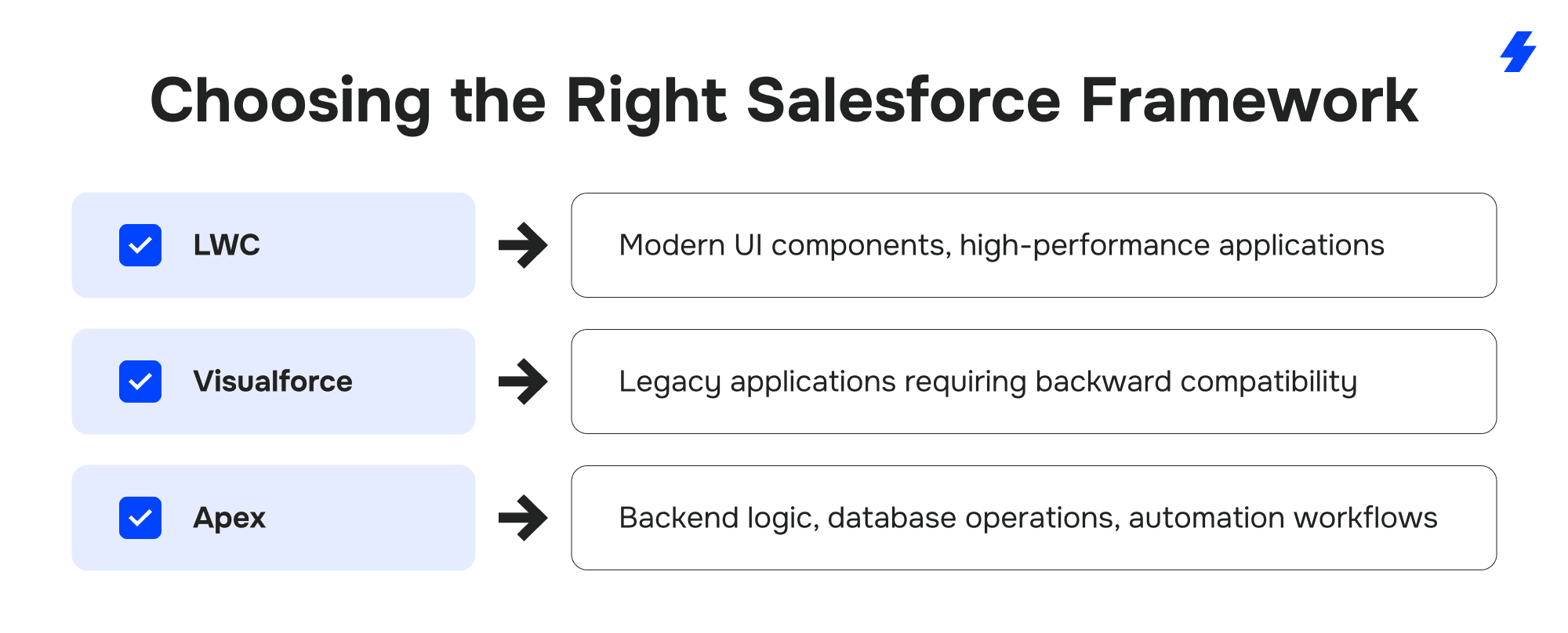The height and width of the screenshot is (633, 1568).
Task: Click the "automation workflows" phrase
Action: point(1283,519)
